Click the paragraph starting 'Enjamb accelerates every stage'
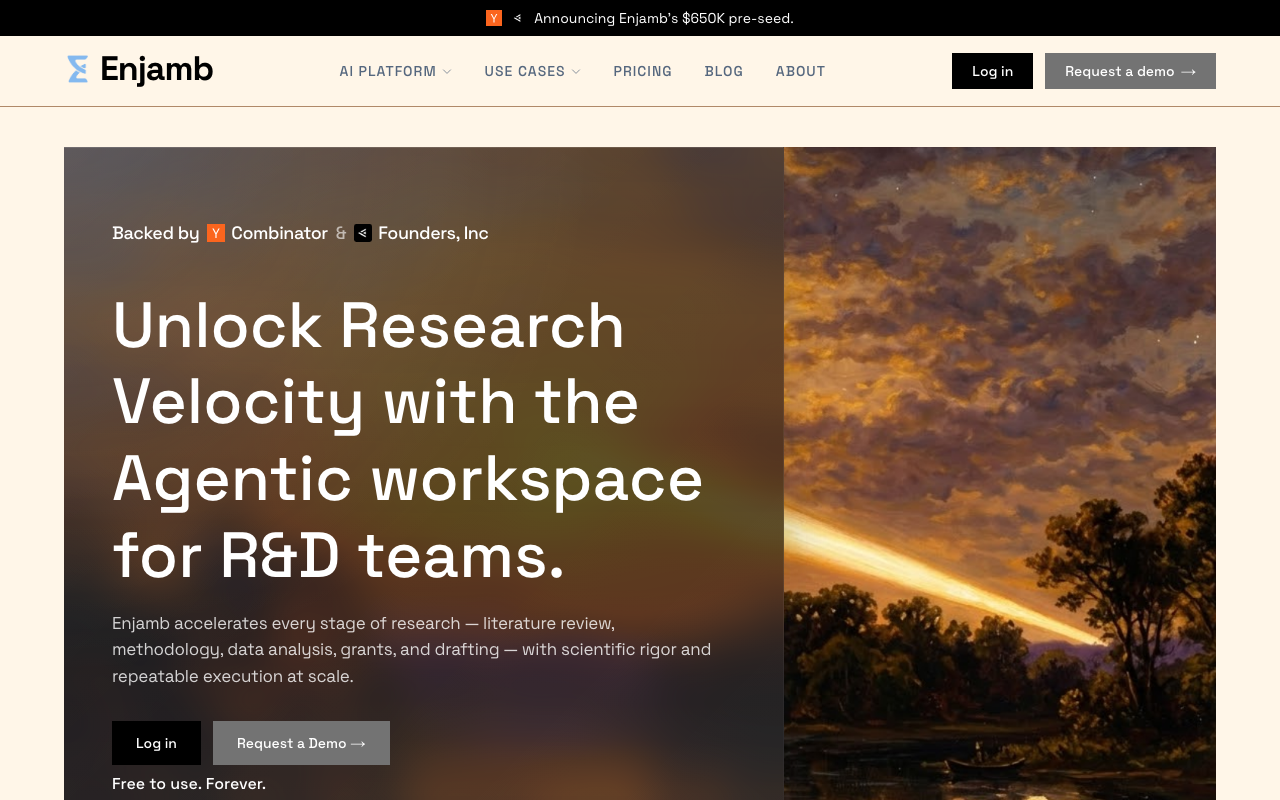Image resolution: width=1280 pixels, height=800 pixels. point(412,650)
